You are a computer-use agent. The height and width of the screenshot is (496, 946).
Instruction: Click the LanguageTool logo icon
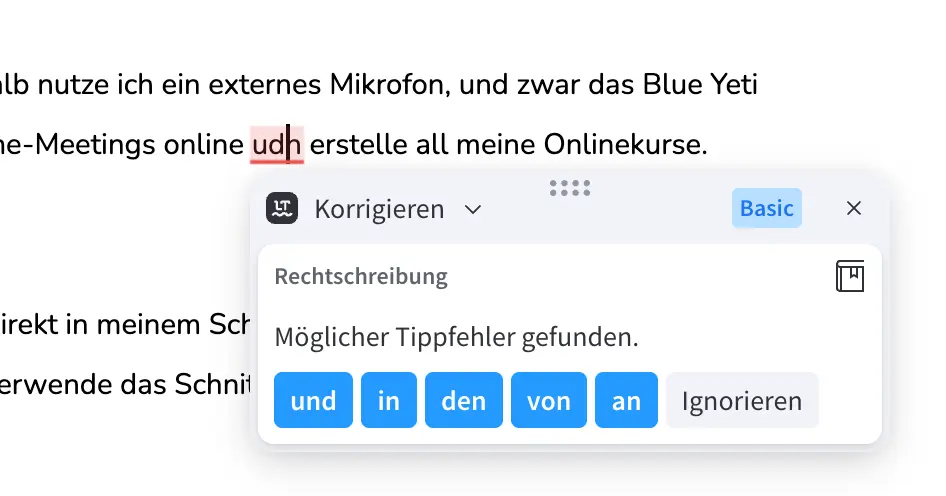282,209
